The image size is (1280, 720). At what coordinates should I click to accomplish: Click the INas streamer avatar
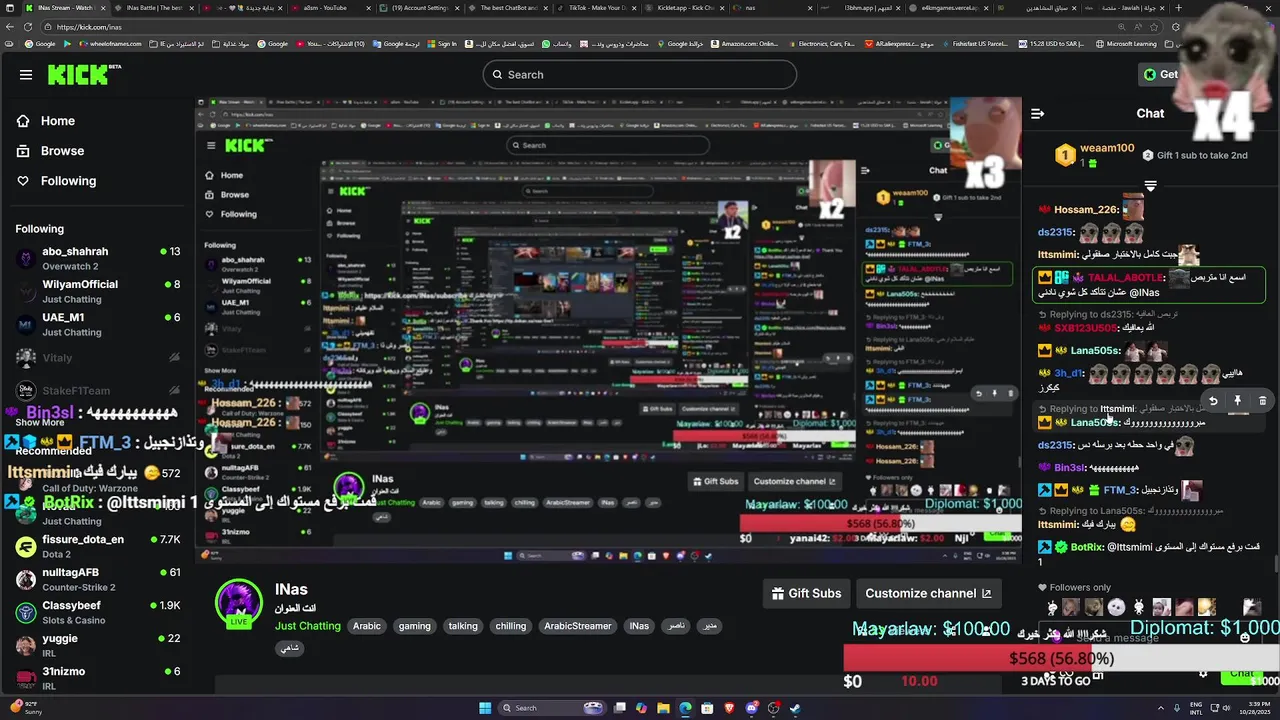coord(239,602)
